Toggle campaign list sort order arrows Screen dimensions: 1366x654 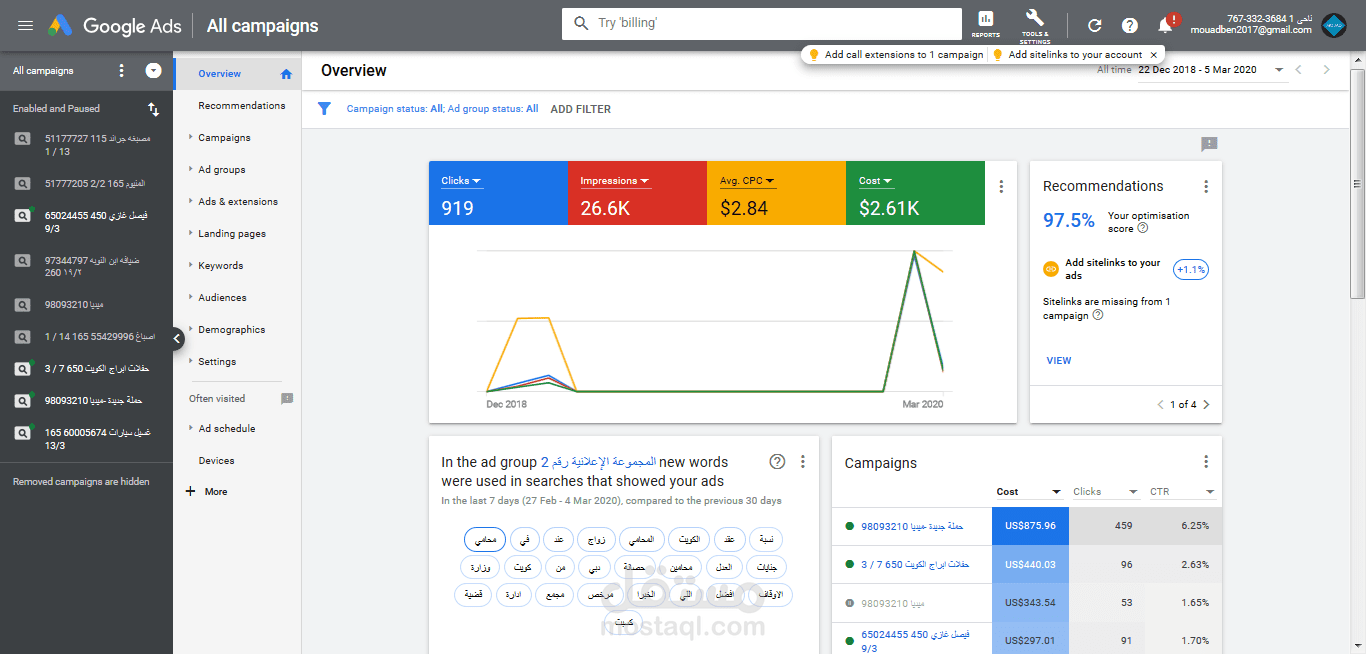click(153, 109)
